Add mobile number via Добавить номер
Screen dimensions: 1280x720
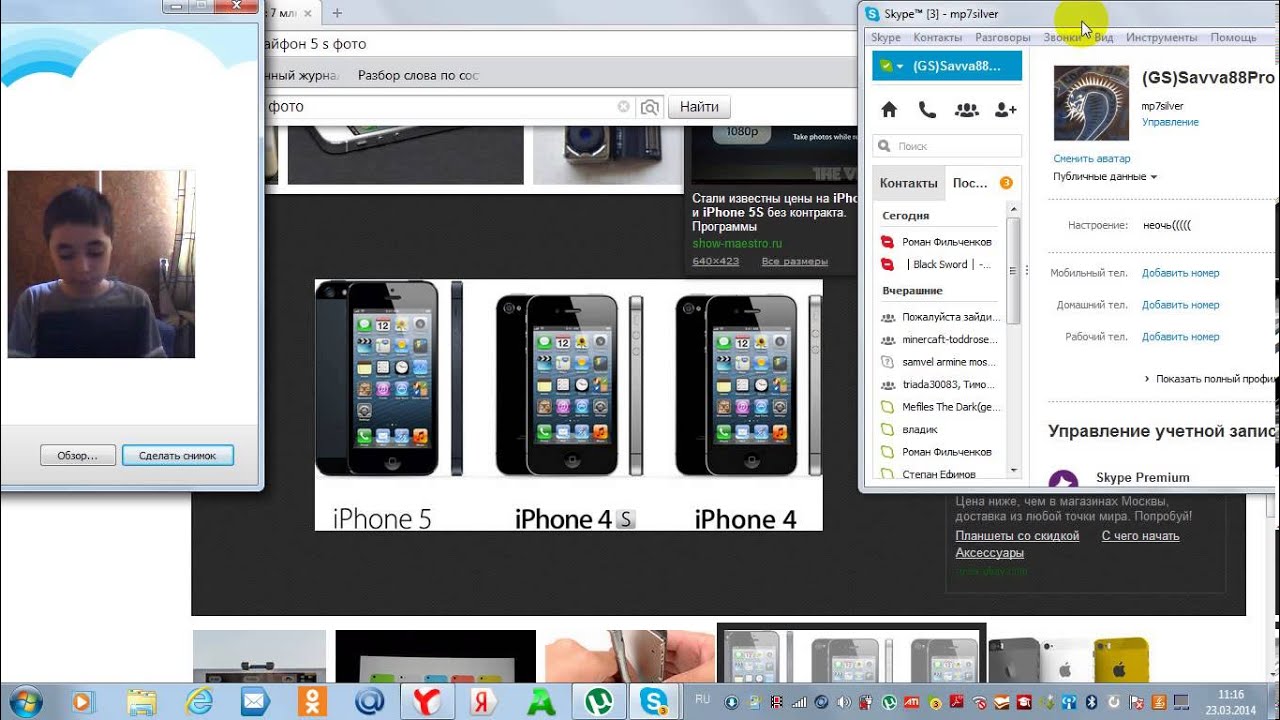click(x=1181, y=273)
